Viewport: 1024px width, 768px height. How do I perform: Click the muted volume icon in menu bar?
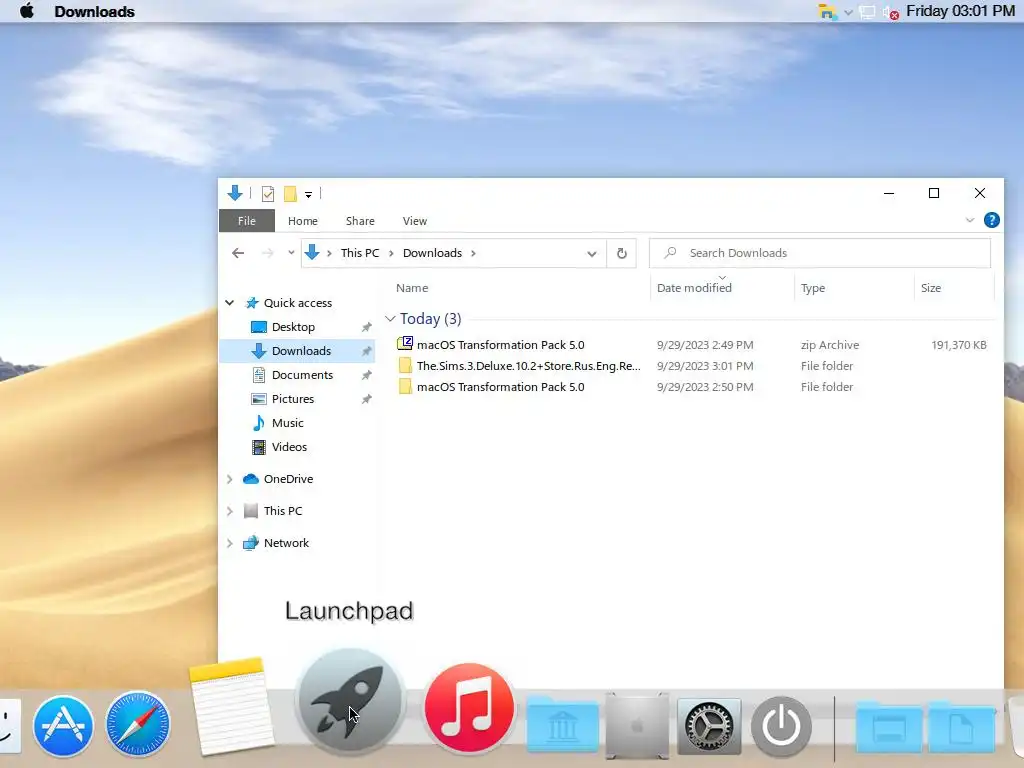click(x=890, y=12)
